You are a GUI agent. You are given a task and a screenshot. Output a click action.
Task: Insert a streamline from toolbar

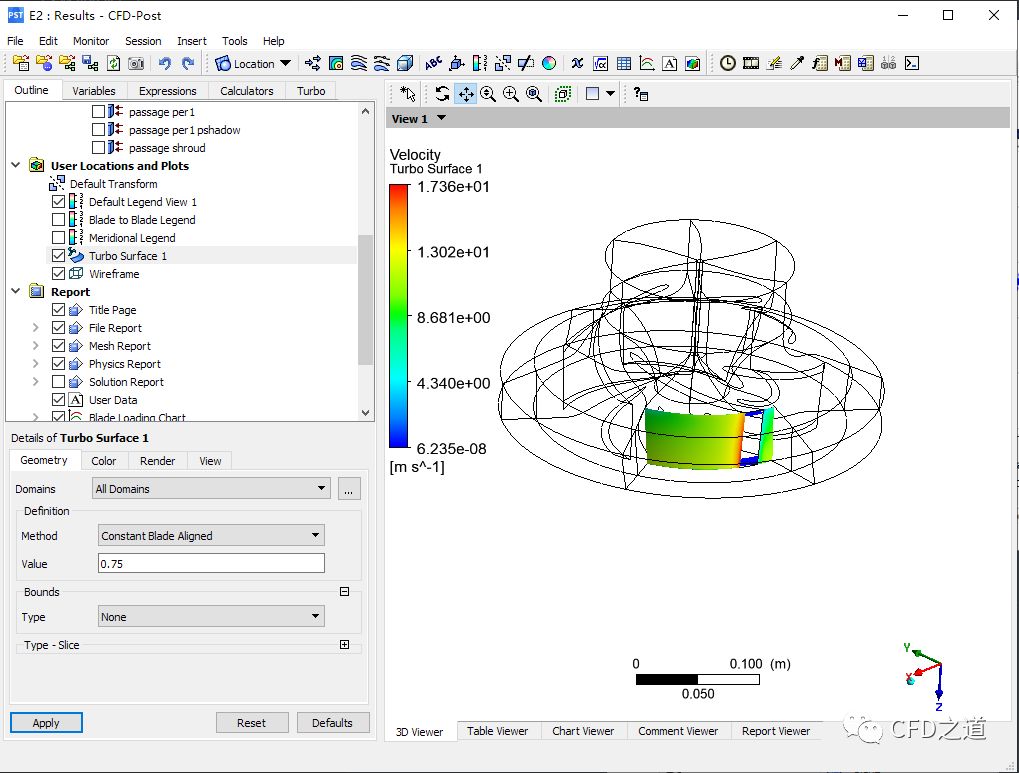click(359, 63)
